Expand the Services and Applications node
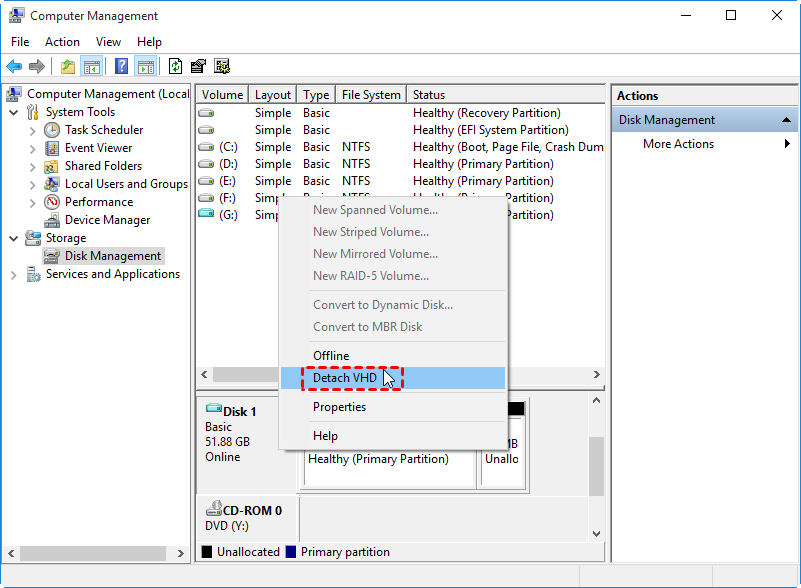The width and height of the screenshot is (801, 588). pos(14,274)
